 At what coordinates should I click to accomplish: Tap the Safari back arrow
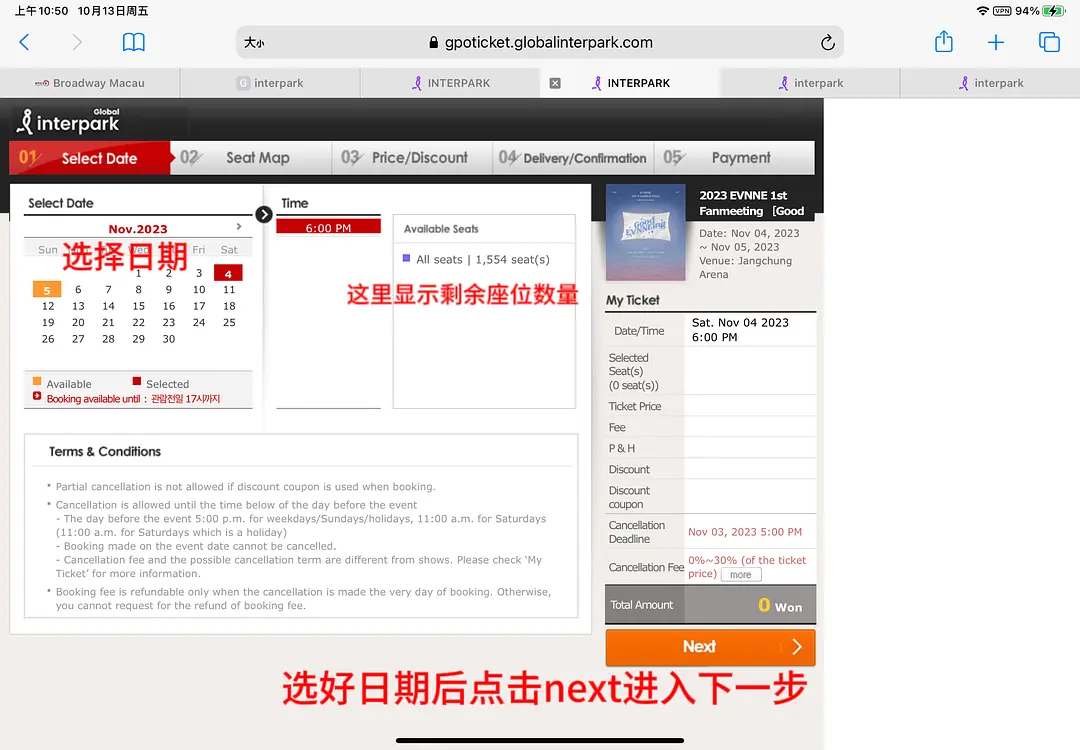click(24, 43)
